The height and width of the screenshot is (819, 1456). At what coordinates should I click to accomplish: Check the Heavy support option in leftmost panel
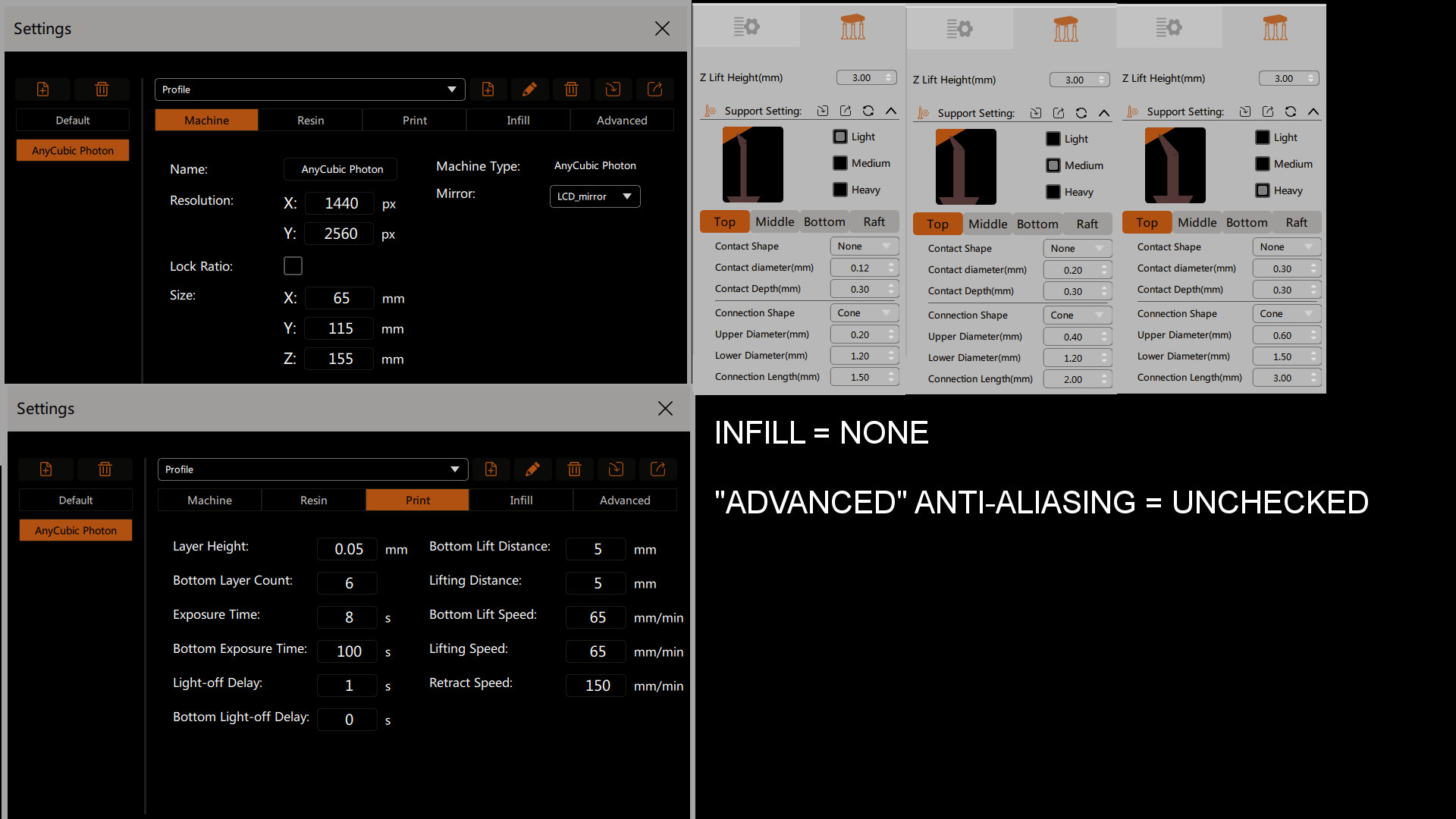pyautogui.click(x=840, y=190)
